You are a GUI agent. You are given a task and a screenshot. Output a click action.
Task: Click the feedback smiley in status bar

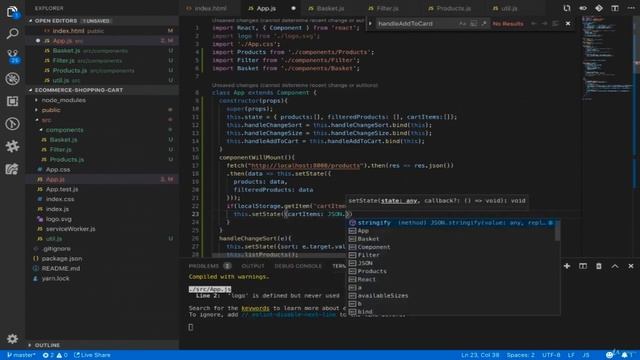[609, 355]
